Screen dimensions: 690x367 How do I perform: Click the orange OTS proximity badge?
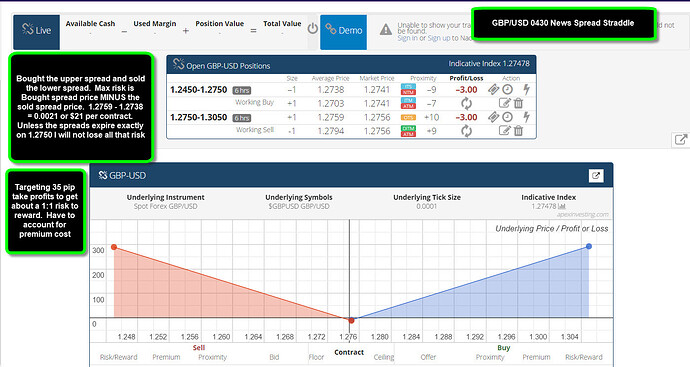pyautogui.click(x=408, y=117)
